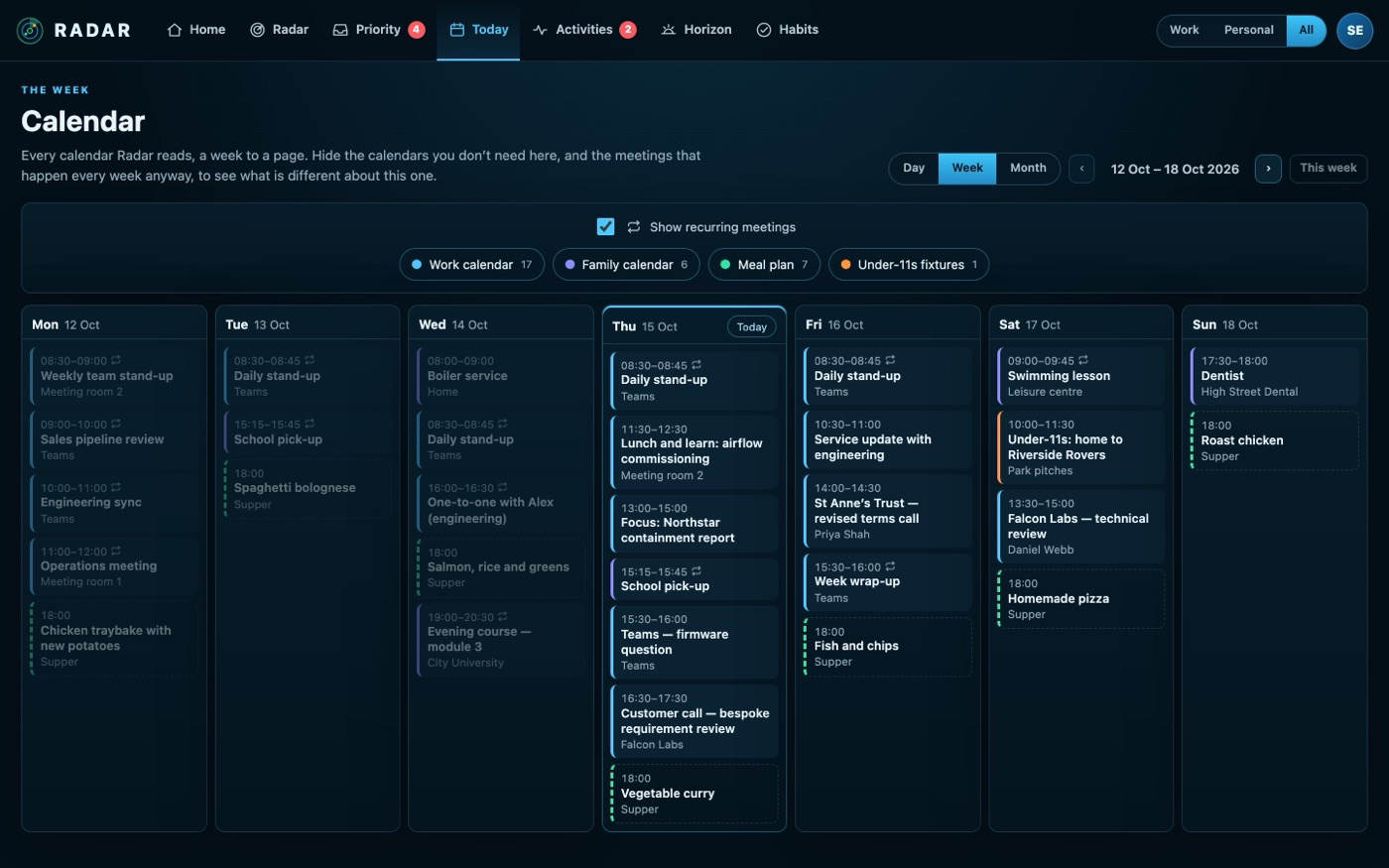Open the Falcon Labs technical review event
Screen dimensions: 1389x868
pos(1080,526)
